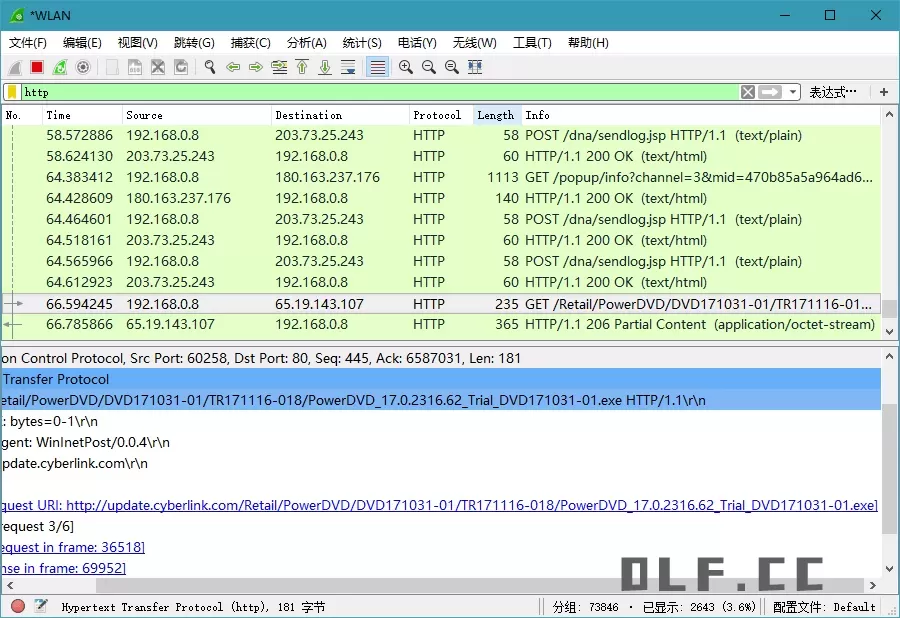Open the recent filters dropdown arrow
Screen dimensions: 900x618
[793, 91]
